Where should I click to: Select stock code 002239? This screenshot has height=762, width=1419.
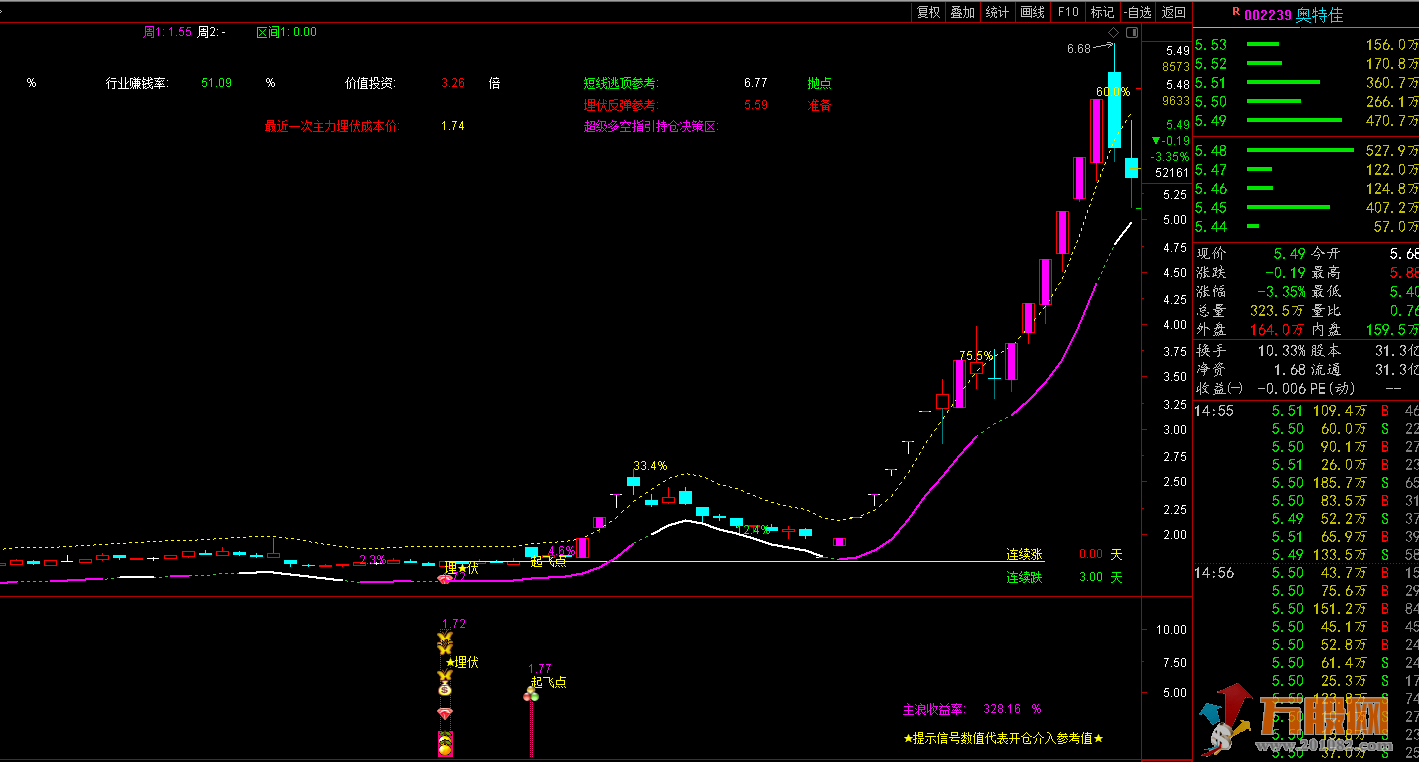[x=1268, y=15]
